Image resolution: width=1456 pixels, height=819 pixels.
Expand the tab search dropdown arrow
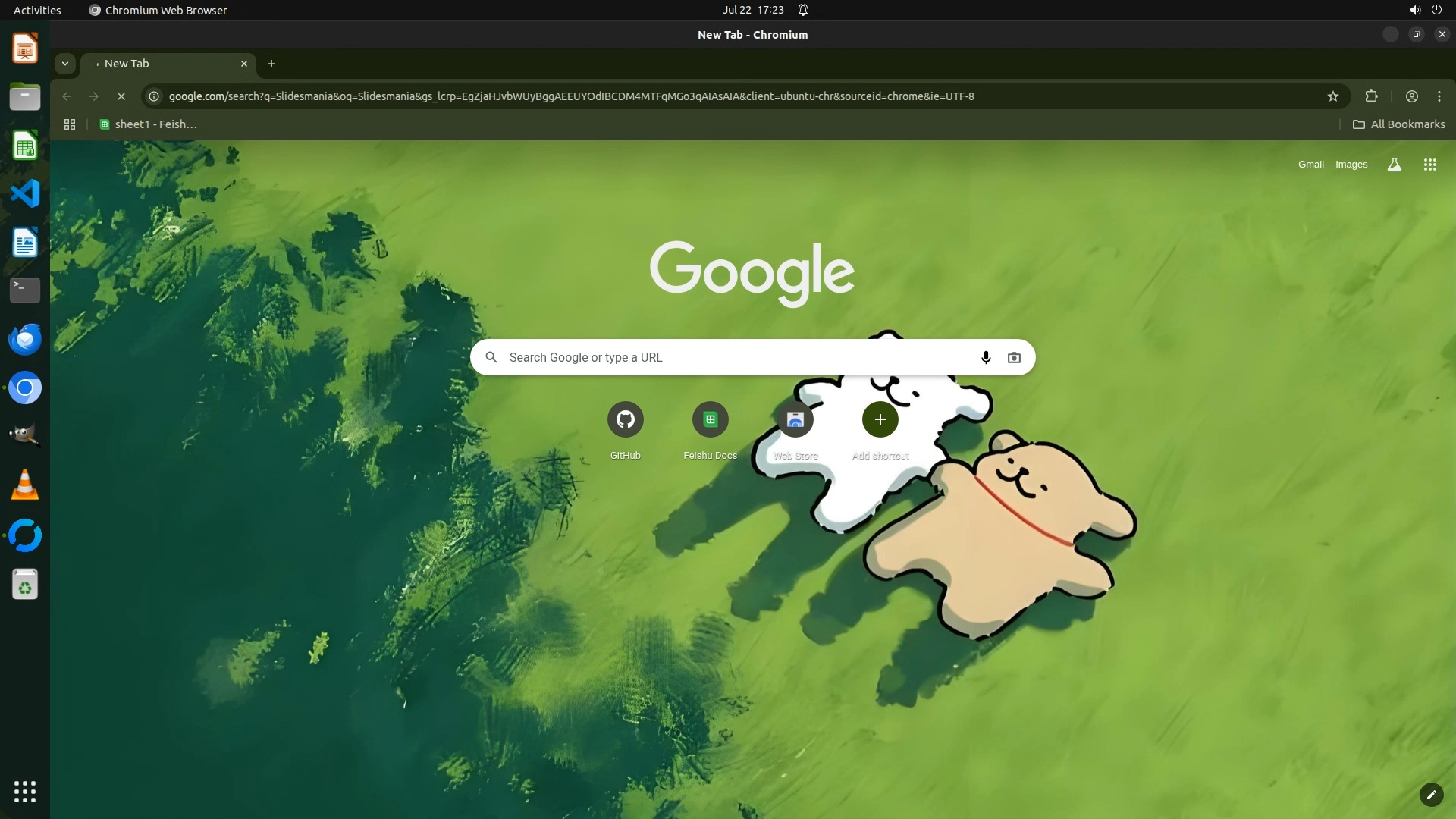tap(65, 64)
